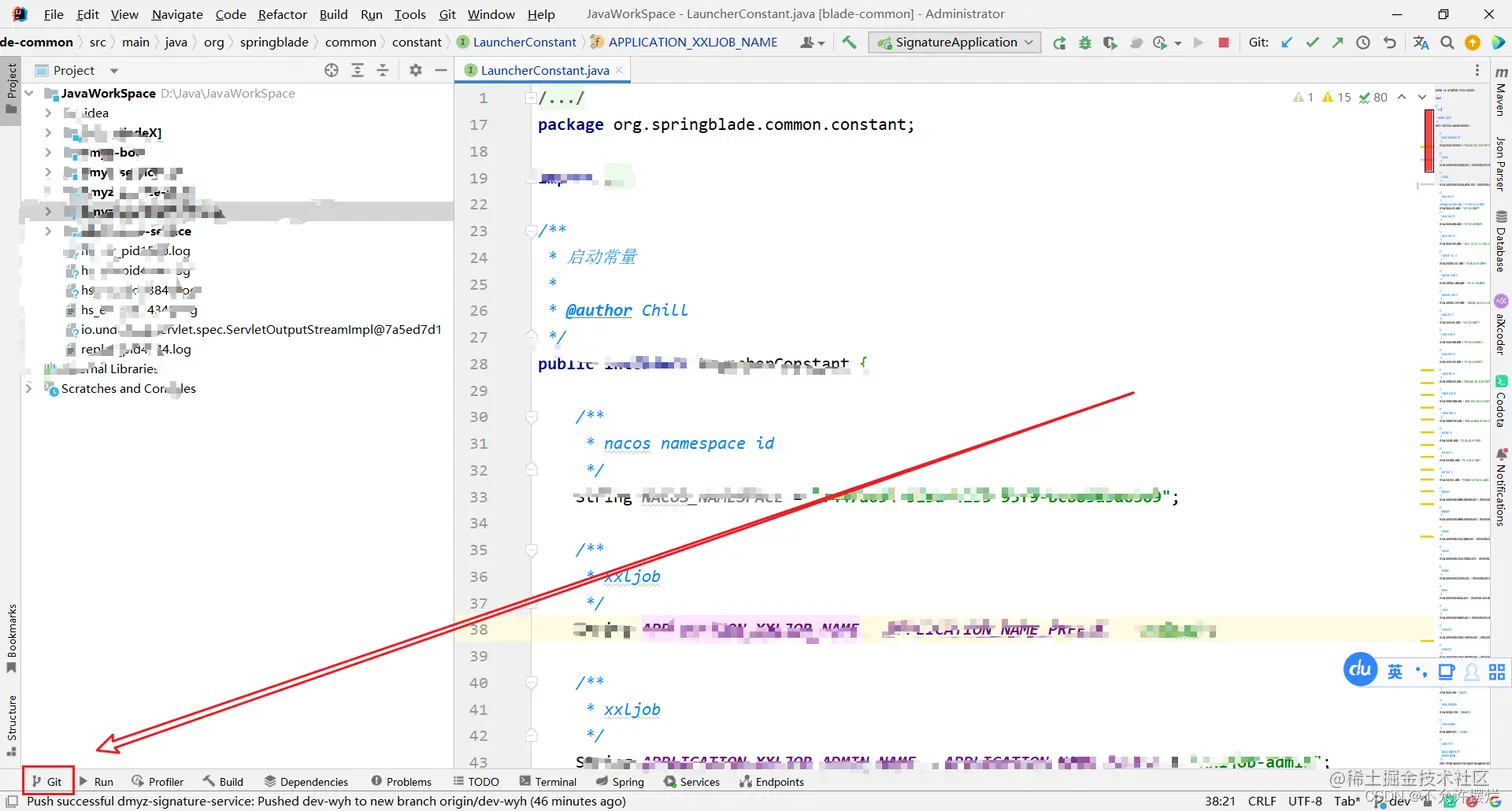Fold the Javadoc comment at line 23

[x=530, y=231]
